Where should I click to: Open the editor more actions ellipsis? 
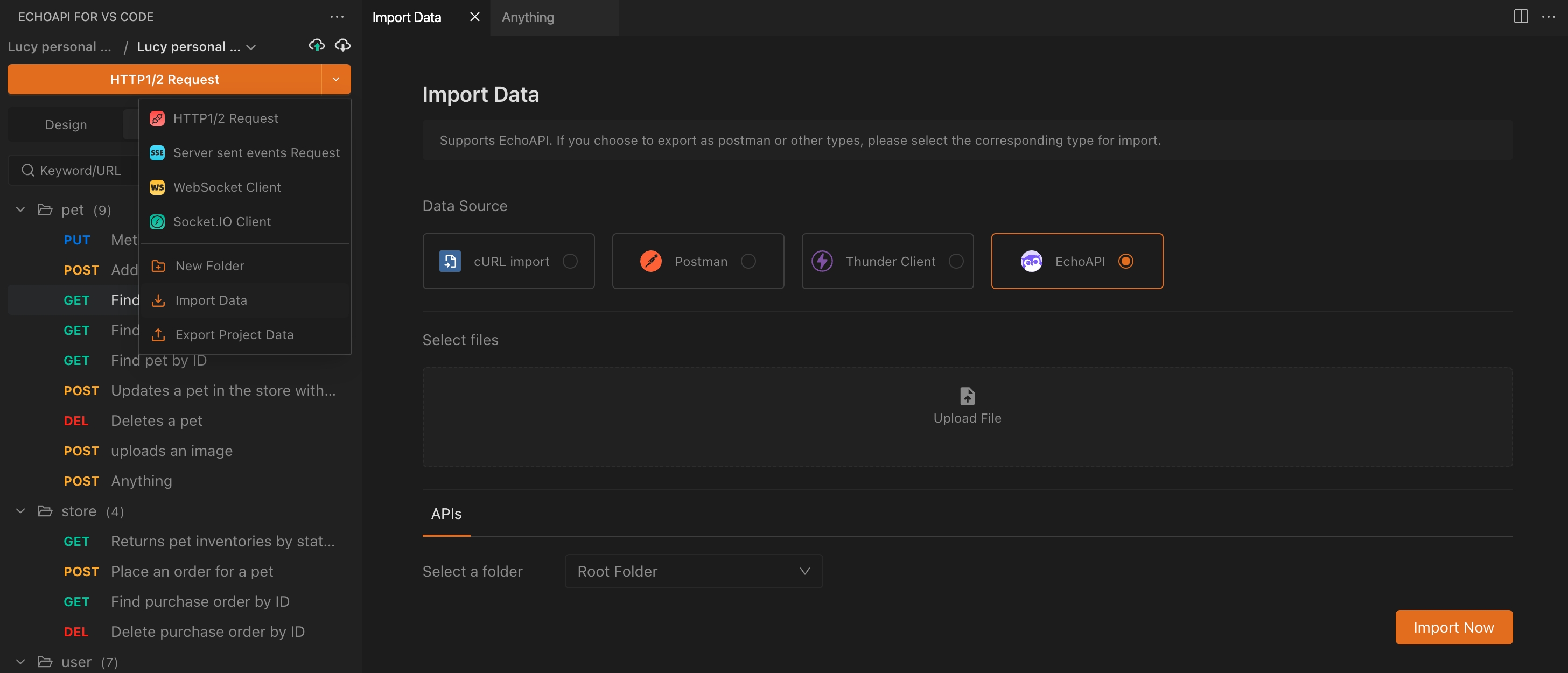(x=1549, y=17)
